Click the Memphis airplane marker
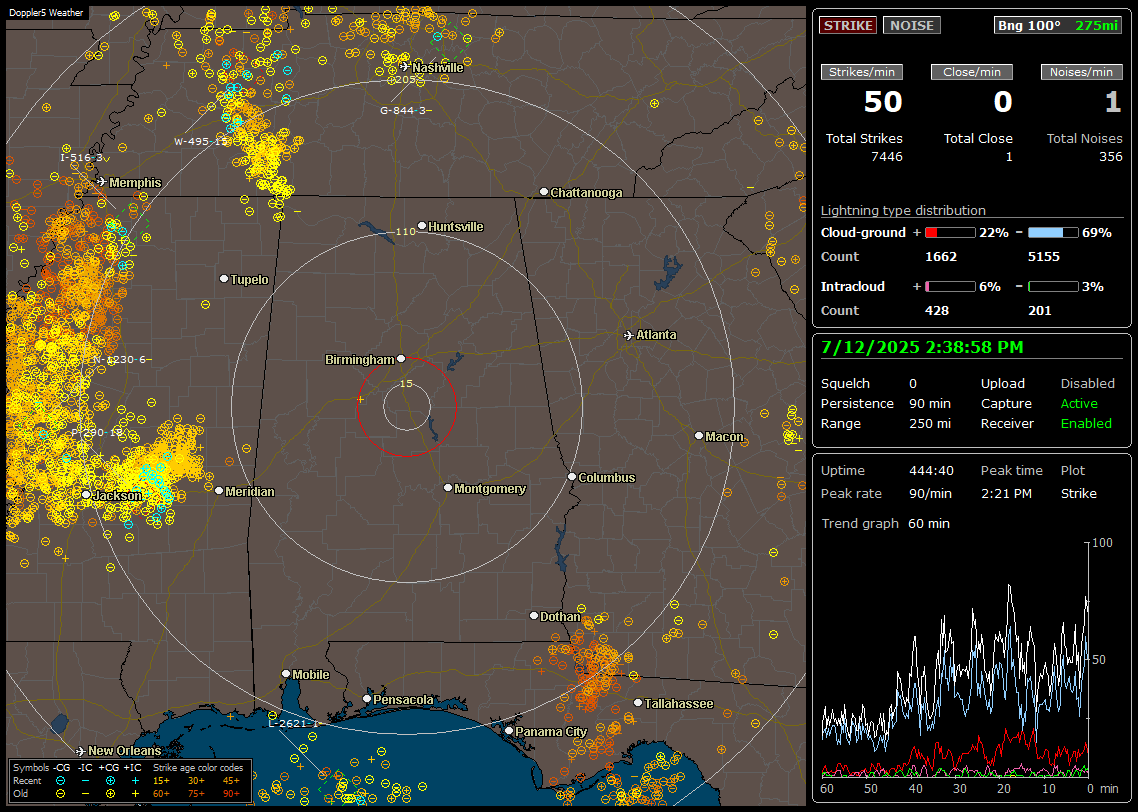This screenshot has width=1138, height=812. [101, 181]
